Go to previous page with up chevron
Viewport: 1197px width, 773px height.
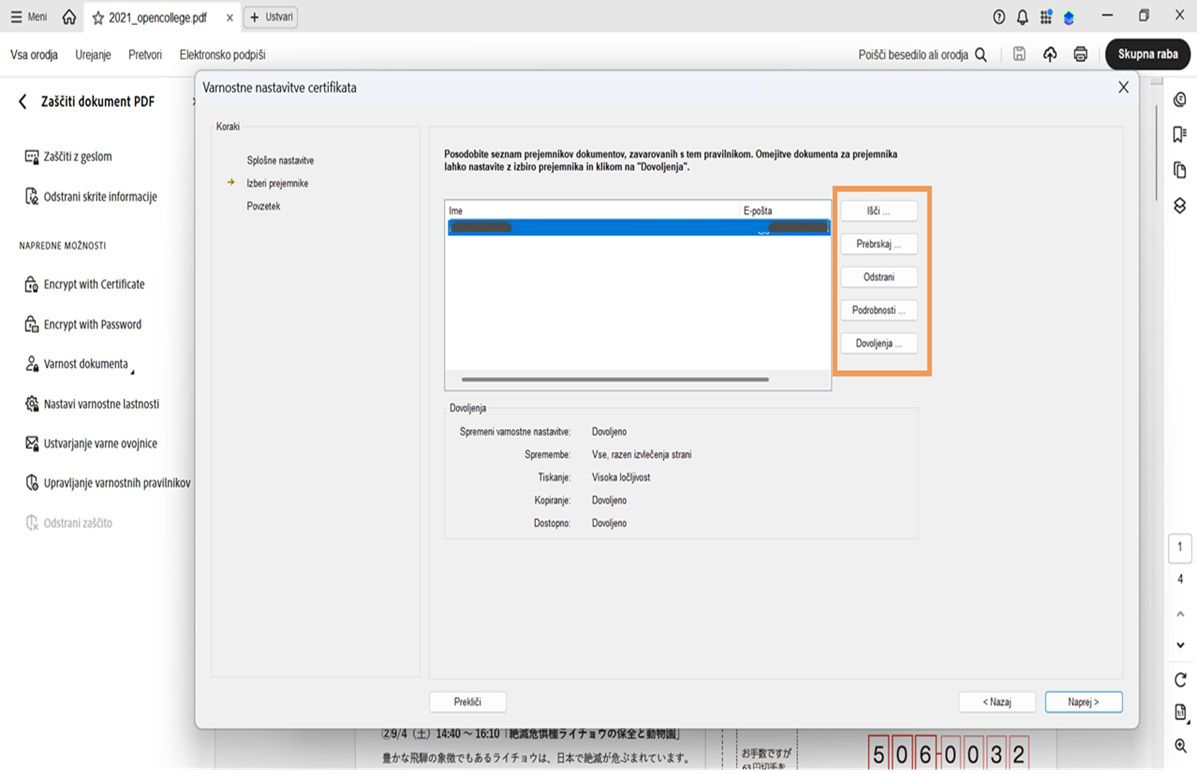(1180, 614)
